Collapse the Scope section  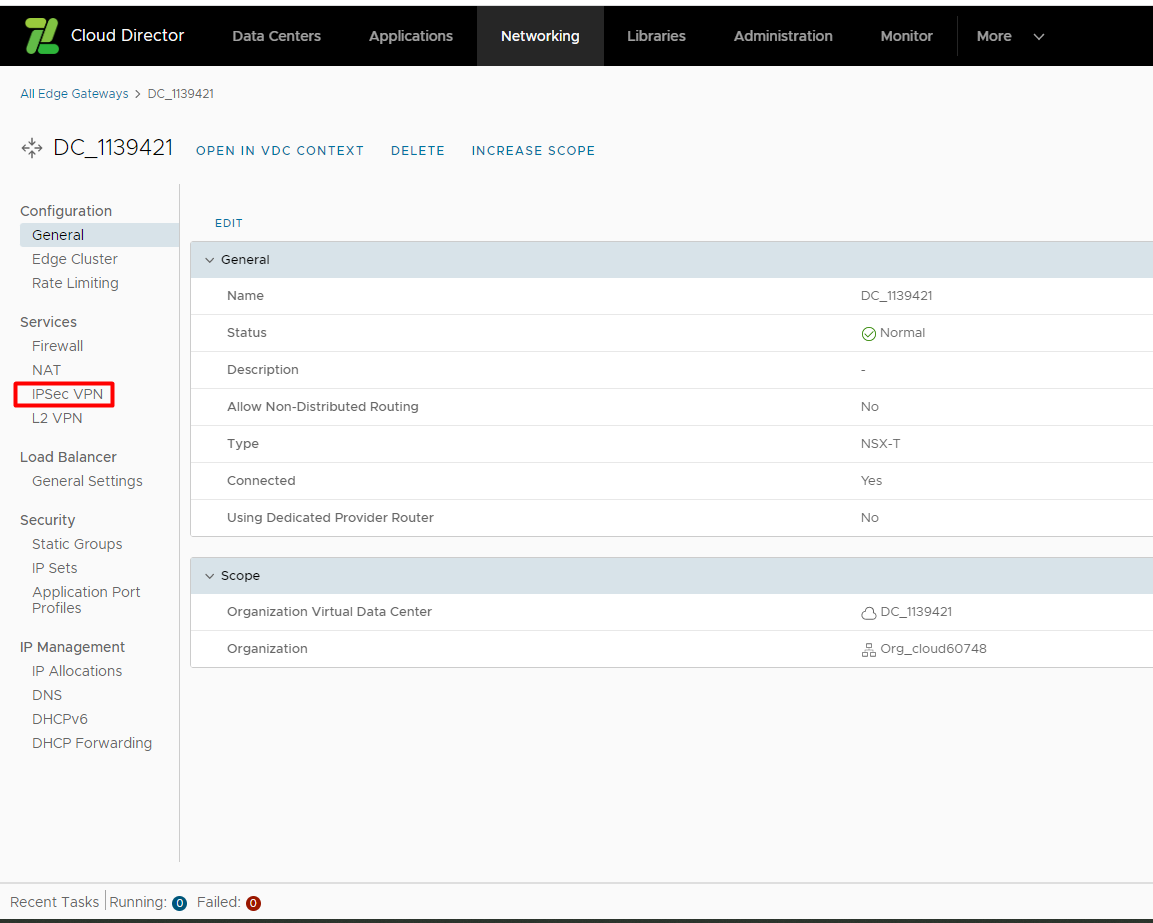209,575
